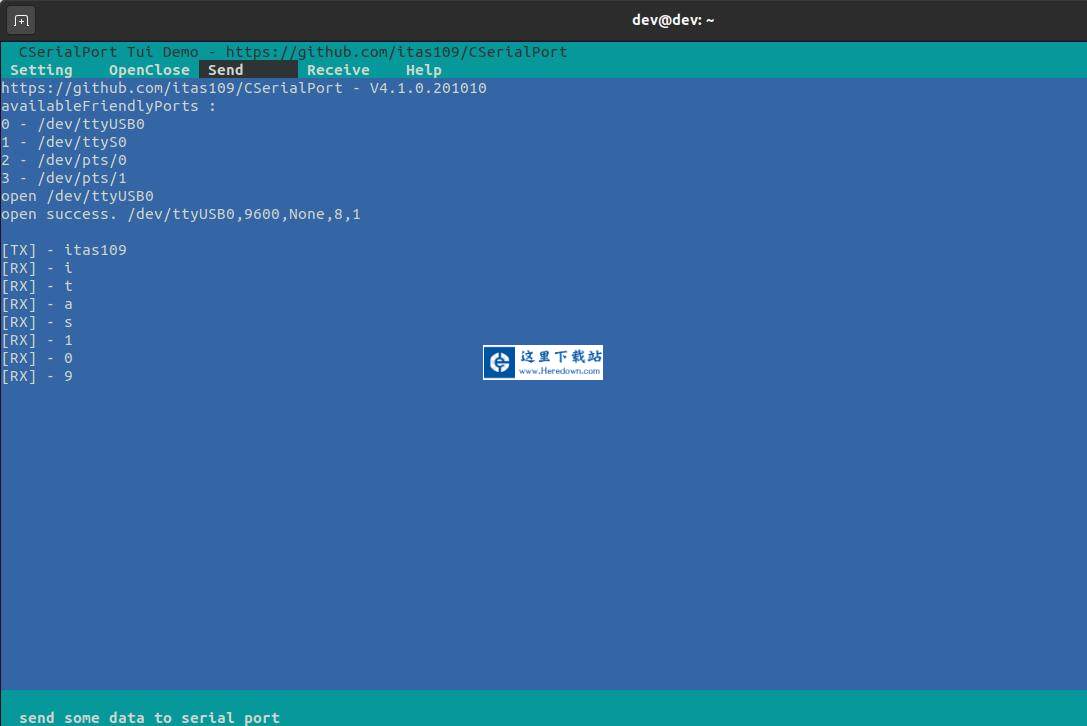Select port entry 2 - /dev/pts/0
The height and width of the screenshot is (726, 1087).
click(x=64, y=160)
